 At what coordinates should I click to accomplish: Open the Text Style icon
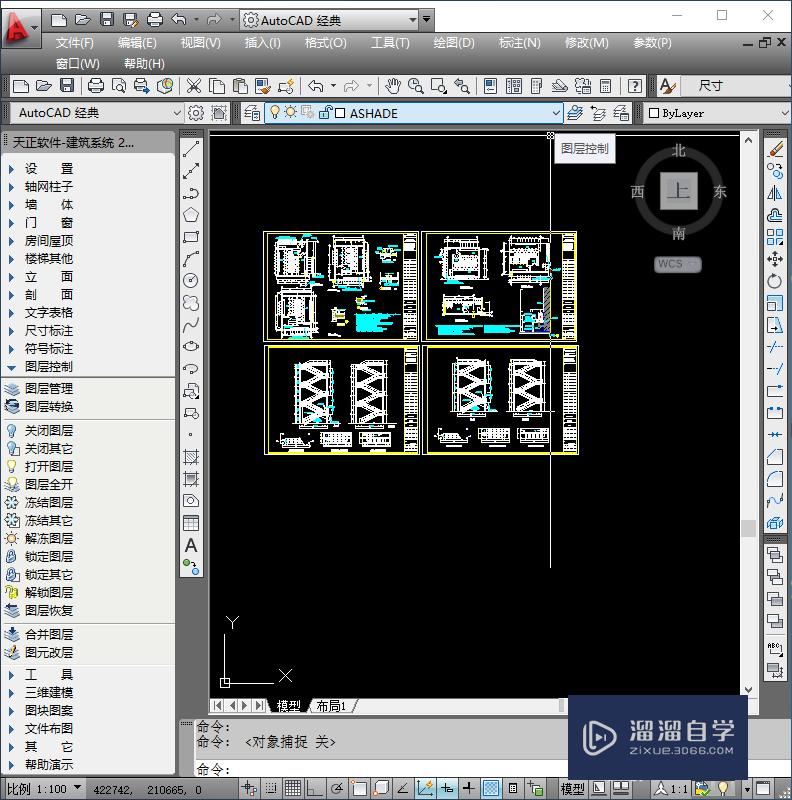tap(667, 86)
